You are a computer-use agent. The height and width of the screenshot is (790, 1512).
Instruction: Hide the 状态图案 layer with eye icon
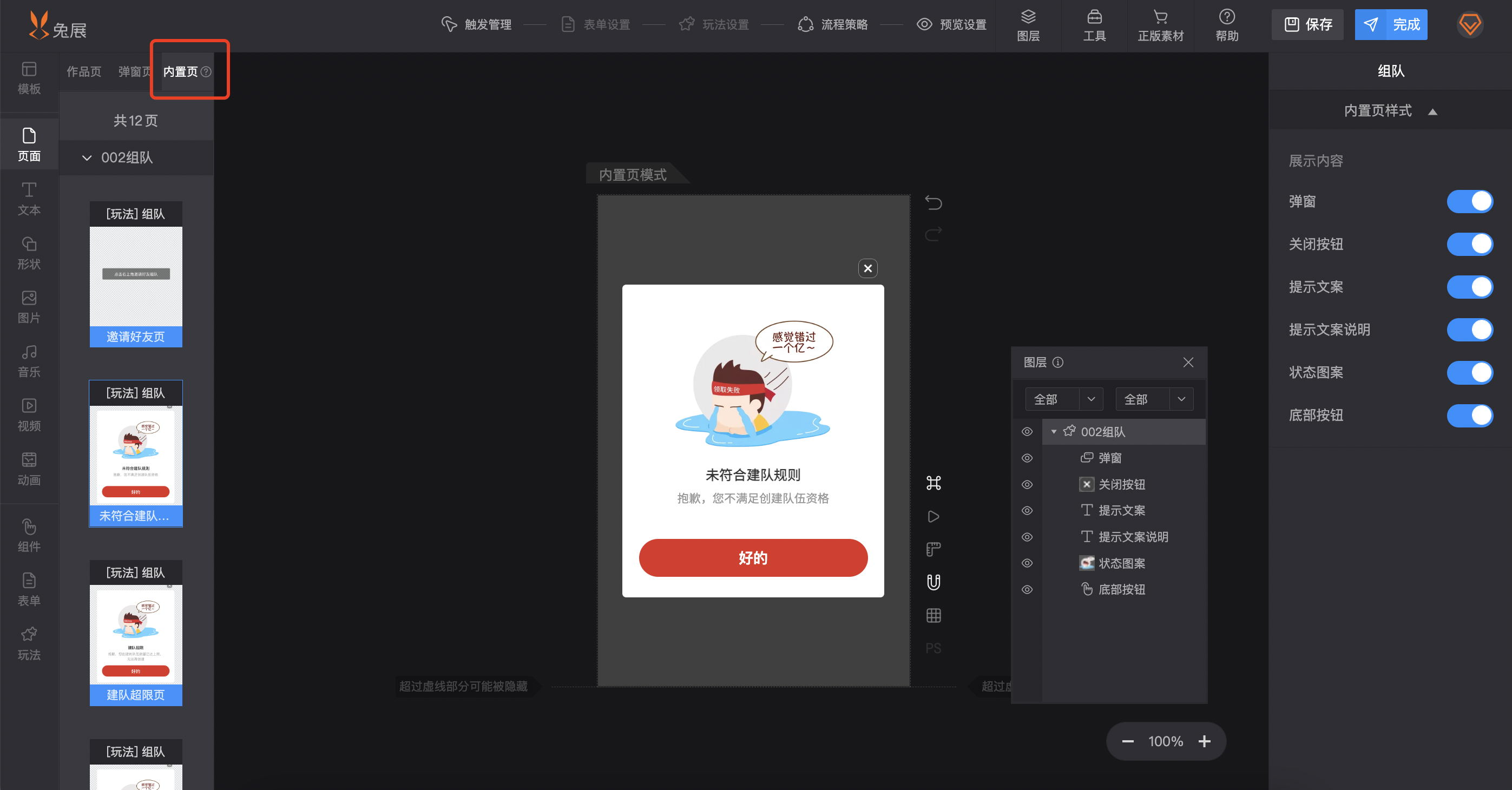point(1027,563)
